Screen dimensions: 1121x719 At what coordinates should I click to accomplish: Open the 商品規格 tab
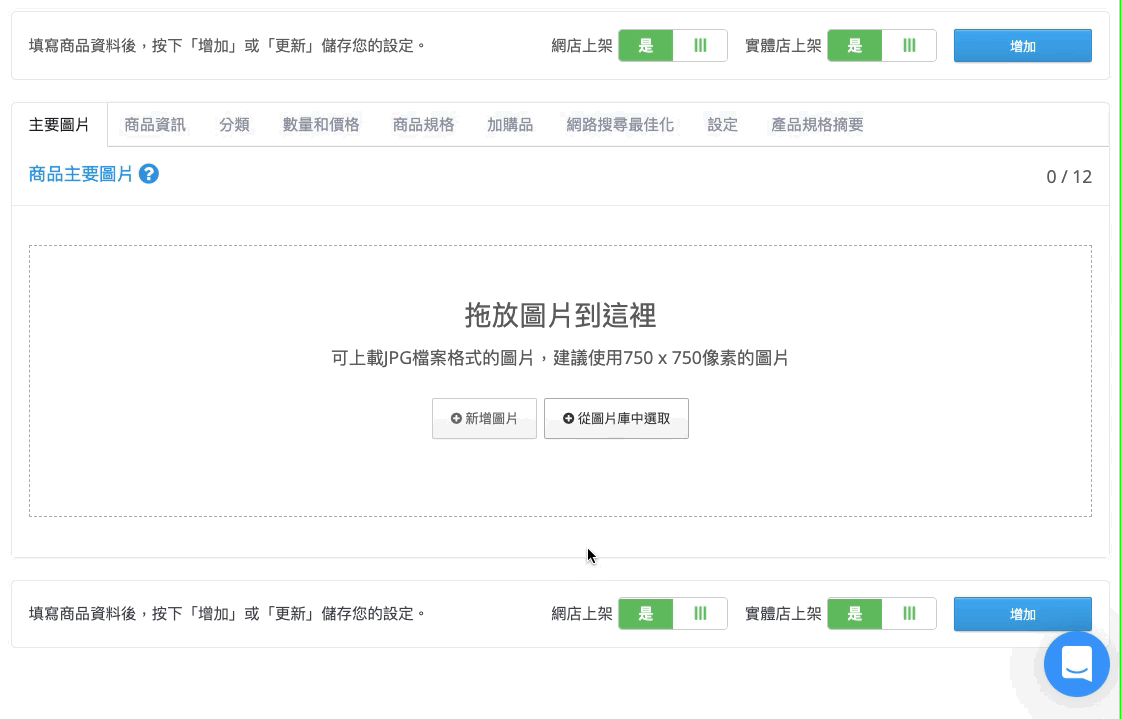423,124
